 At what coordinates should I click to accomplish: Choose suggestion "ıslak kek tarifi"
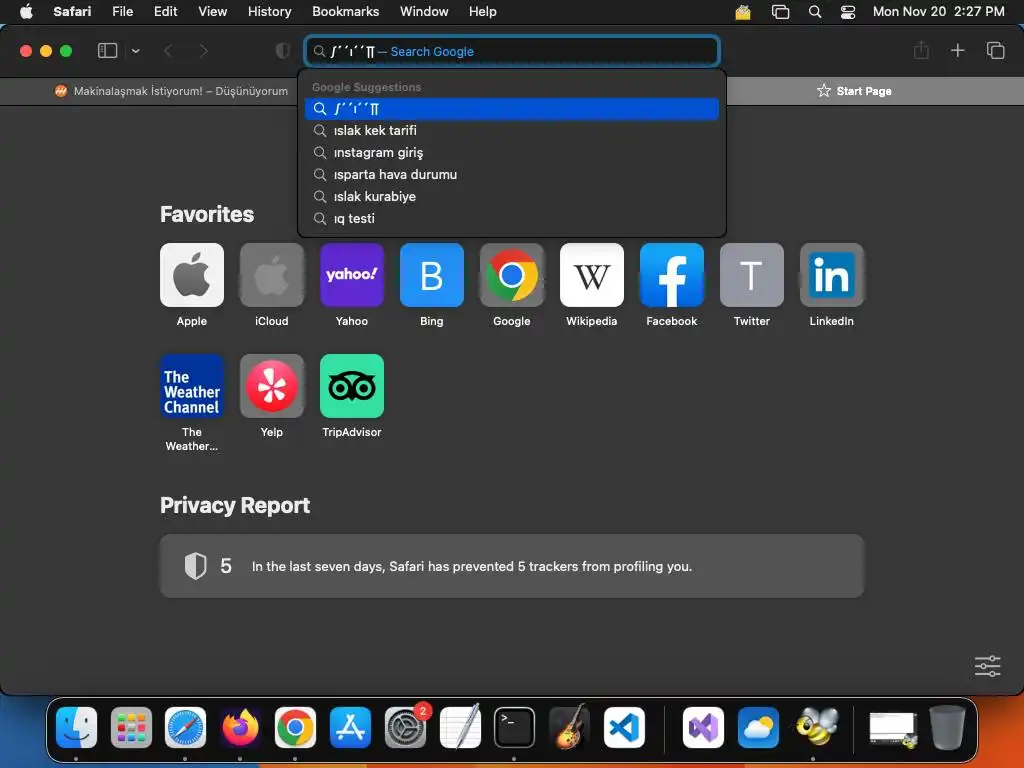[512, 131]
